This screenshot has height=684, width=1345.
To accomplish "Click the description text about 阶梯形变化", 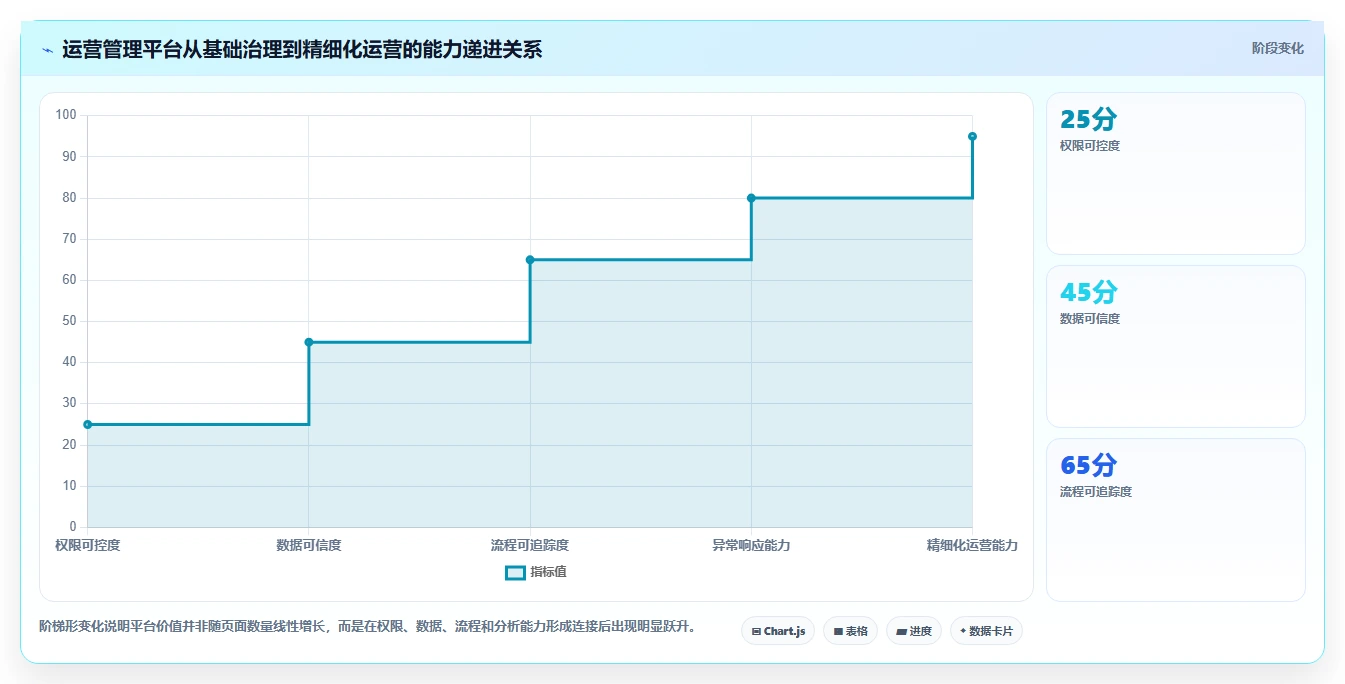I will point(367,627).
